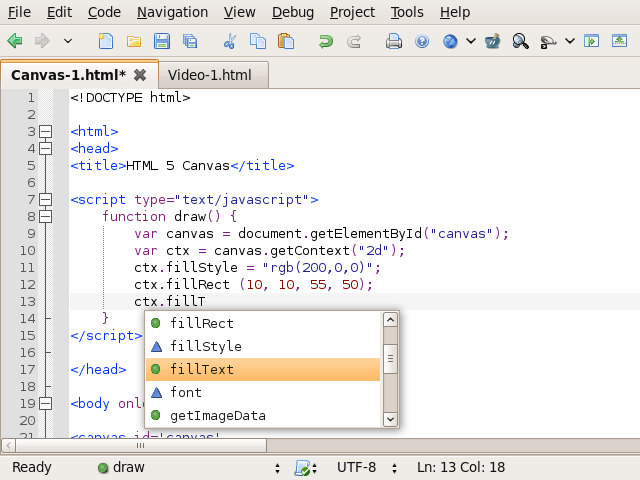Open the Help menu
640x480 pixels.
tap(455, 12)
